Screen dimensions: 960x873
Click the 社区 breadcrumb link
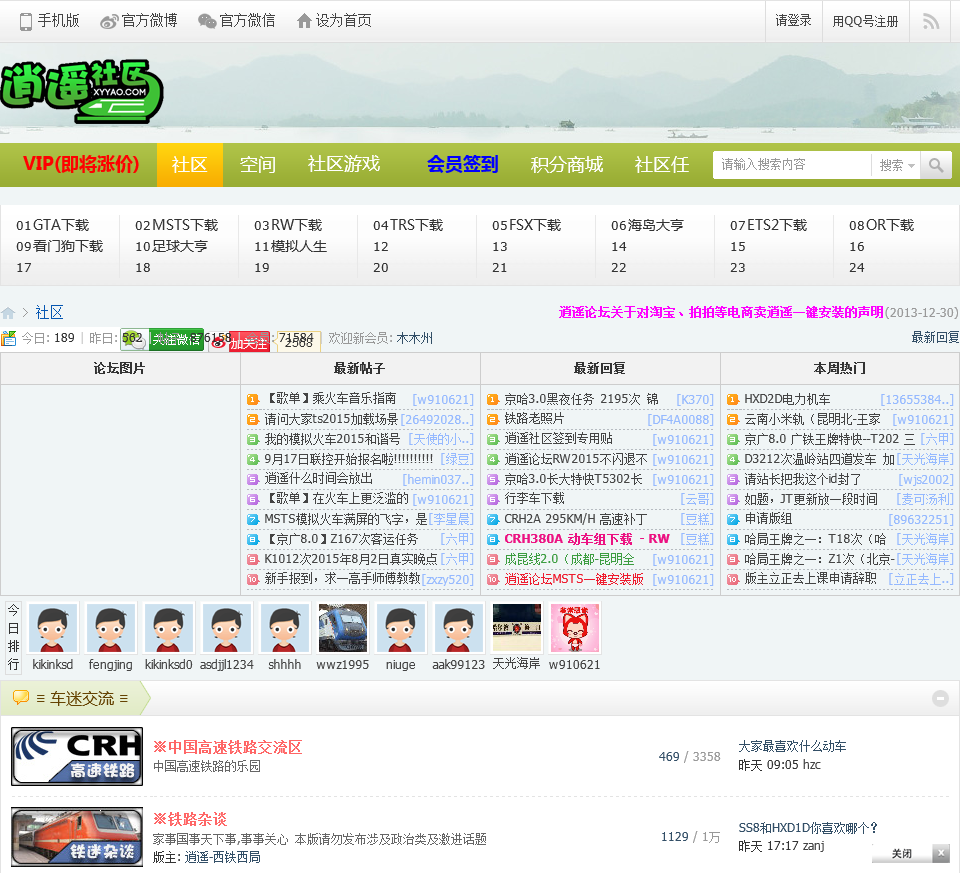[49, 313]
